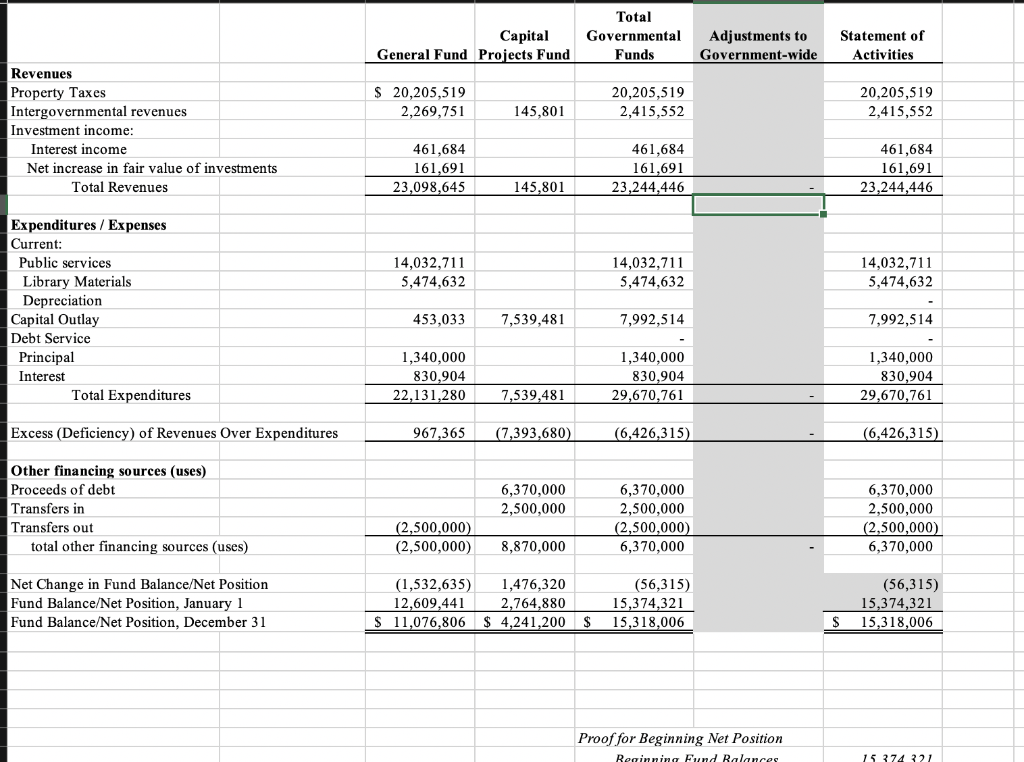Select the Net Change in Fund Balance label
This screenshot has height=762, width=1024.
tap(138, 585)
